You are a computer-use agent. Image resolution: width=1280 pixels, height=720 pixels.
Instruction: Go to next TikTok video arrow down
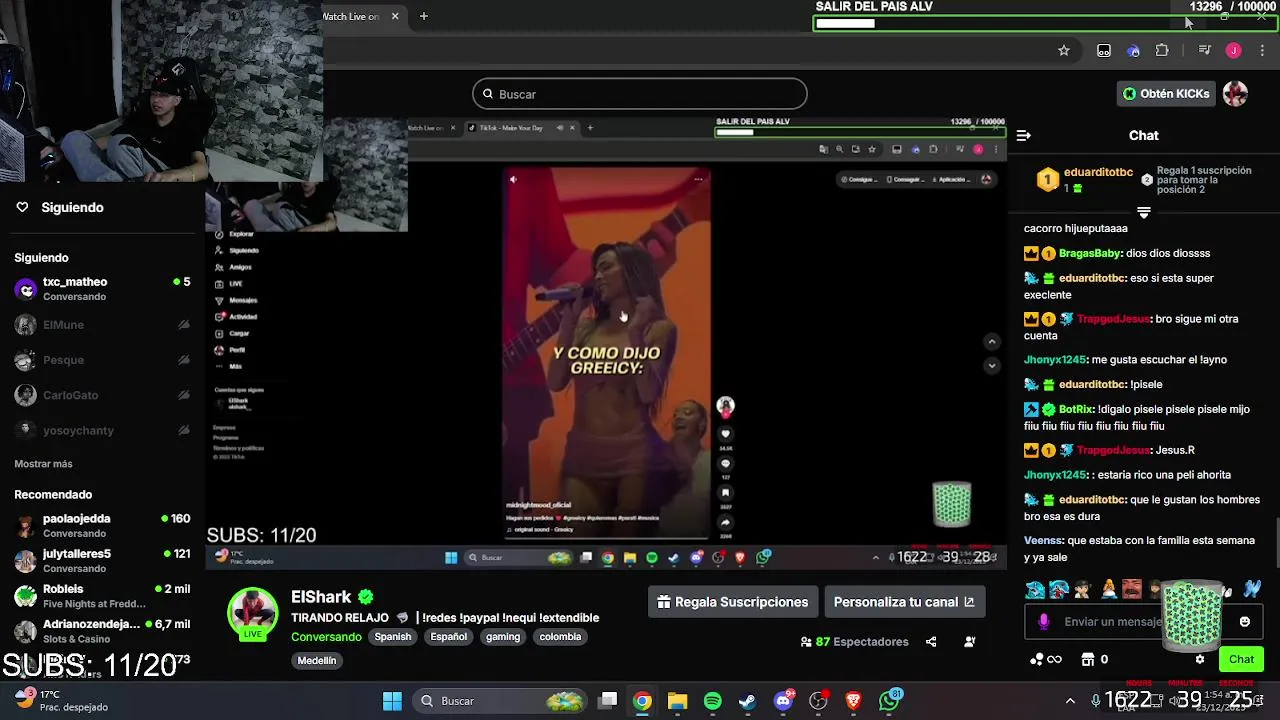[992, 365]
